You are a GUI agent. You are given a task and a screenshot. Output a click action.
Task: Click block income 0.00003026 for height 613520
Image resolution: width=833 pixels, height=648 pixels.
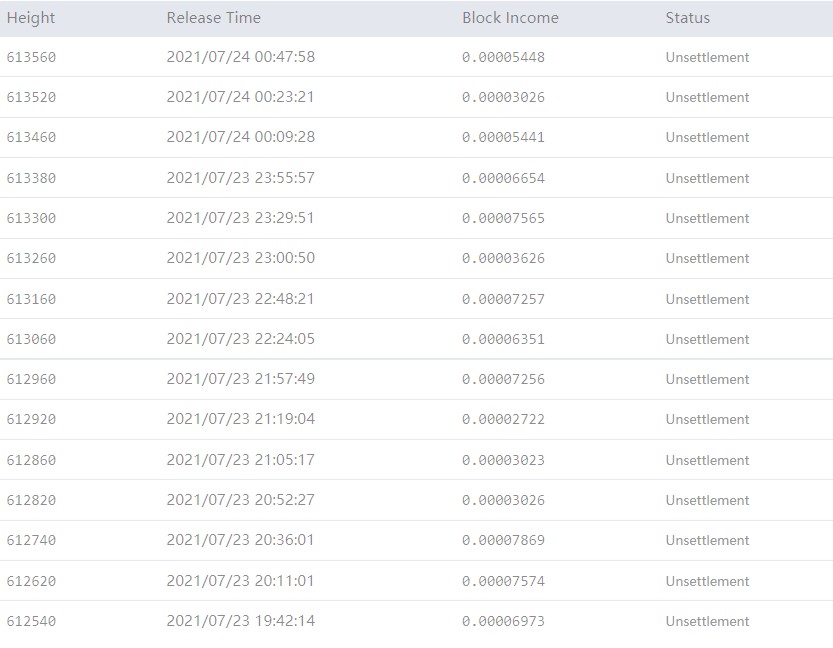point(503,98)
